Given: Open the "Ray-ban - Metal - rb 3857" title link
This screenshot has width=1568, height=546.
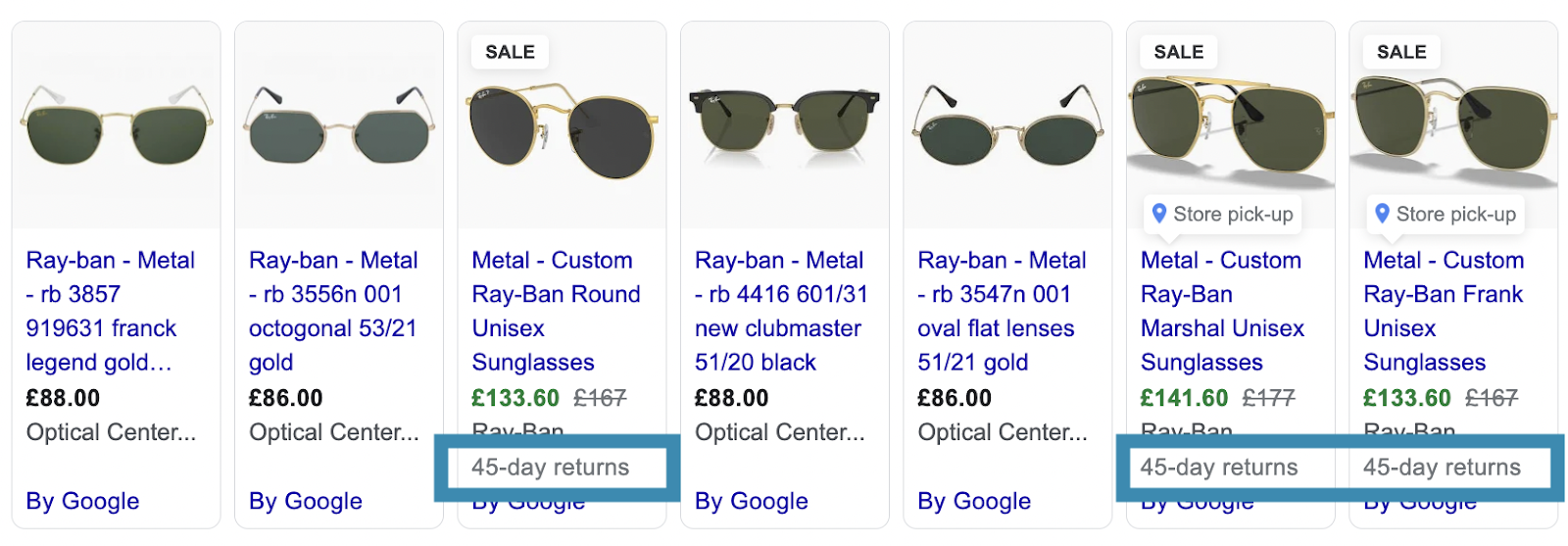Looking at the screenshot, I should click(x=110, y=311).
